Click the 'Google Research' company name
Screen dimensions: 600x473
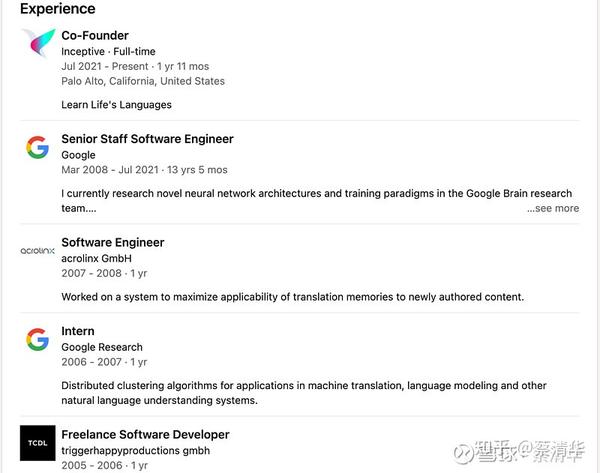click(x=102, y=347)
